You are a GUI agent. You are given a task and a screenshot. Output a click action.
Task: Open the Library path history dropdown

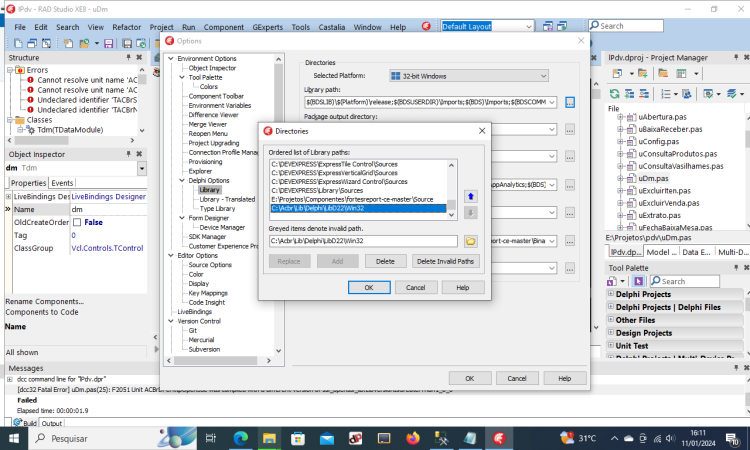(x=552, y=102)
